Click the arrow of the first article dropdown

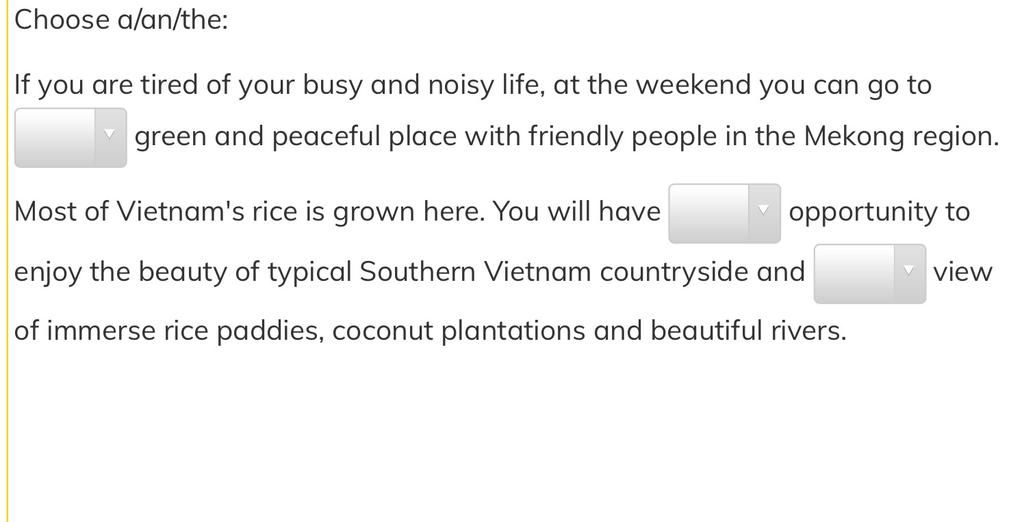click(x=111, y=135)
